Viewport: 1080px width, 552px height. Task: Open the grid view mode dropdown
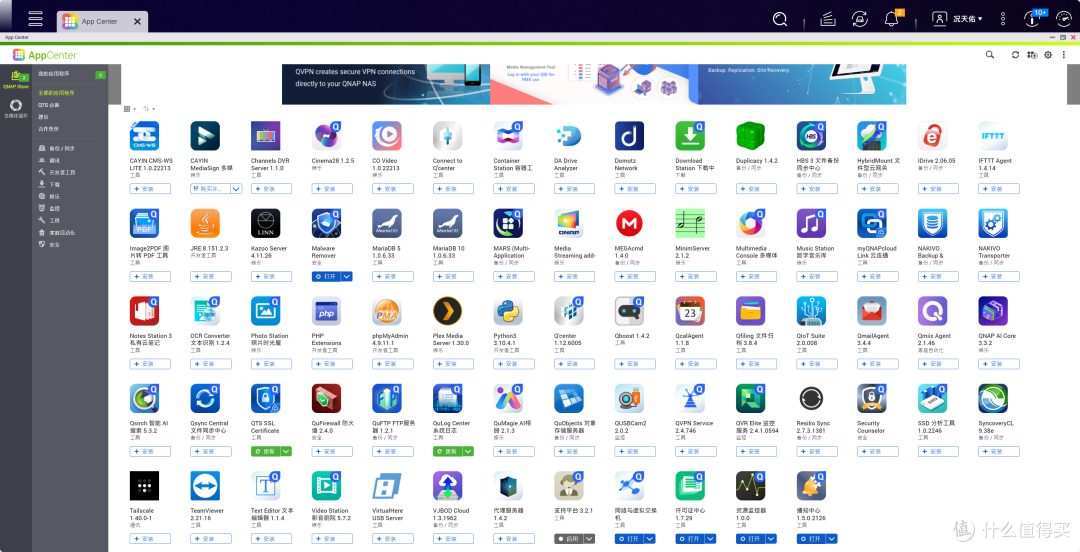pyautogui.click(x=129, y=109)
